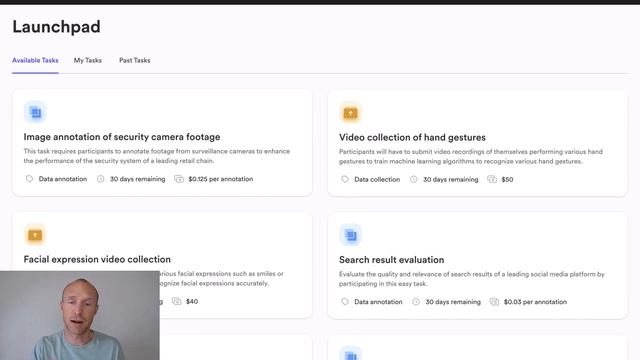This screenshot has width=640, height=360.
Task: Click clock icon on Search result evaluation card
Action: 416,302
